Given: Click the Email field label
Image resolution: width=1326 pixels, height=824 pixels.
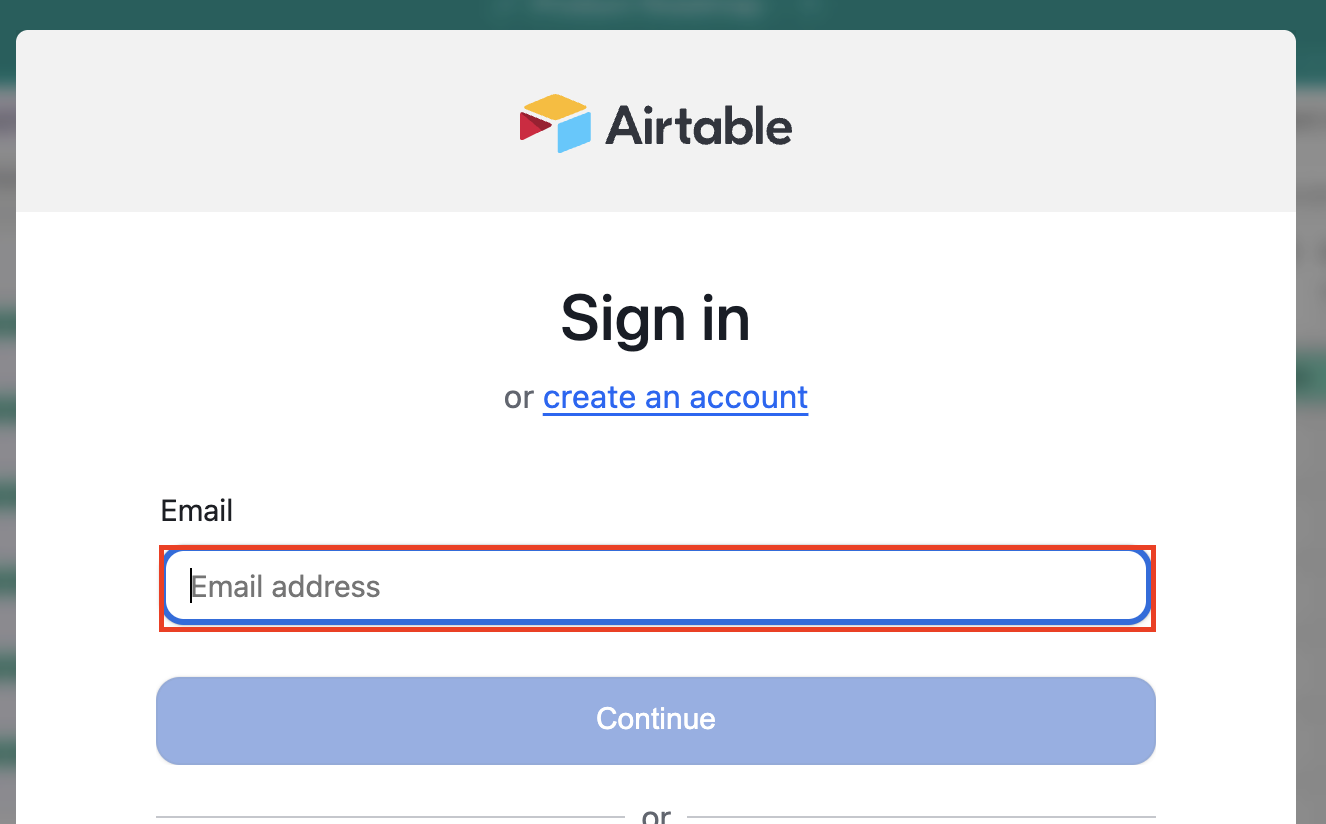Looking at the screenshot, I should pyautogui.click(x=197, y=511).
